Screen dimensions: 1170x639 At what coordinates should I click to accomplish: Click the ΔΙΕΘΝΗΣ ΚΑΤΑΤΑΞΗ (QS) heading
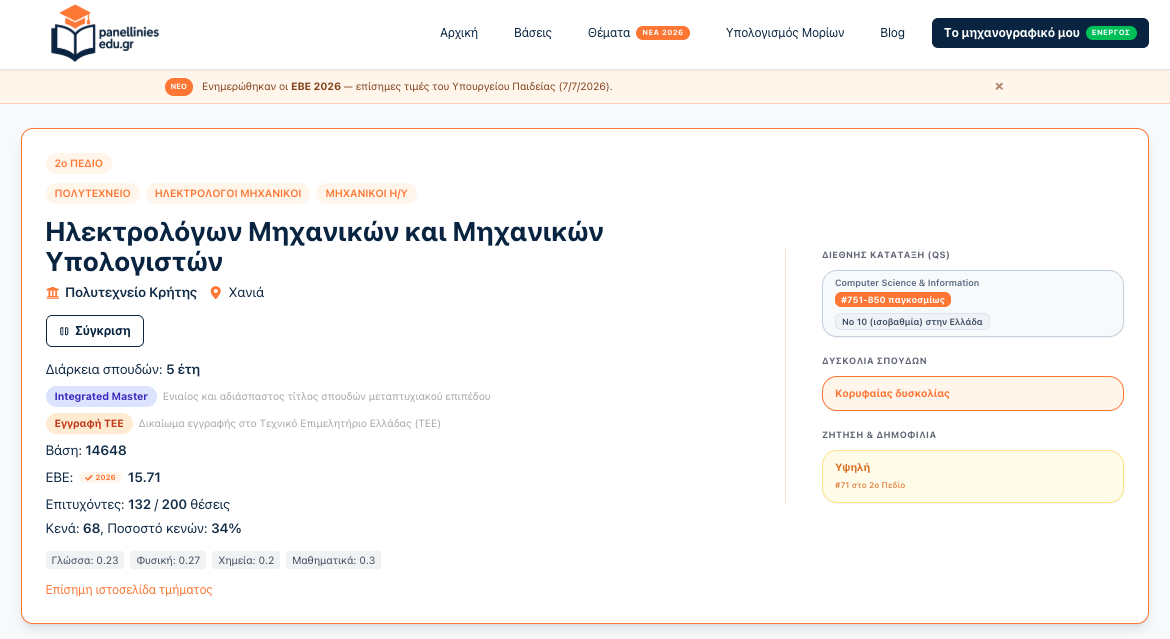886,255
